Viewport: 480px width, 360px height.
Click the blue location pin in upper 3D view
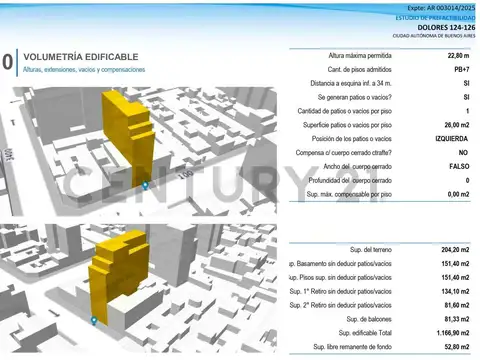point(145,185)
